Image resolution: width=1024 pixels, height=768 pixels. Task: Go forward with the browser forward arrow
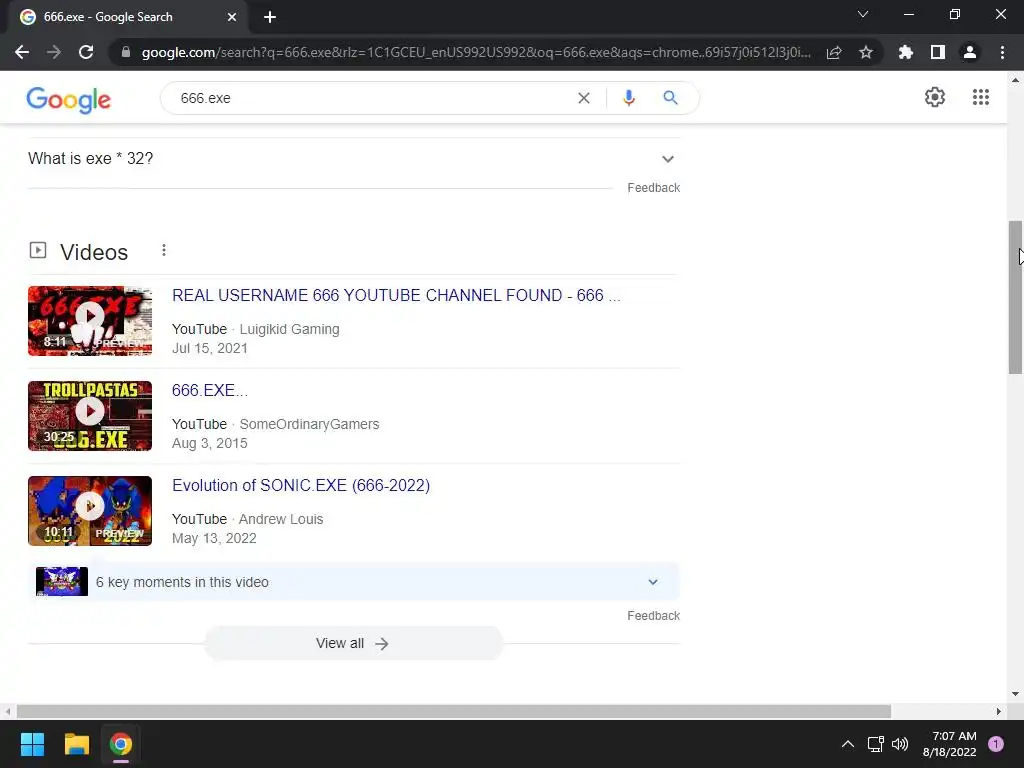(54, 52)
